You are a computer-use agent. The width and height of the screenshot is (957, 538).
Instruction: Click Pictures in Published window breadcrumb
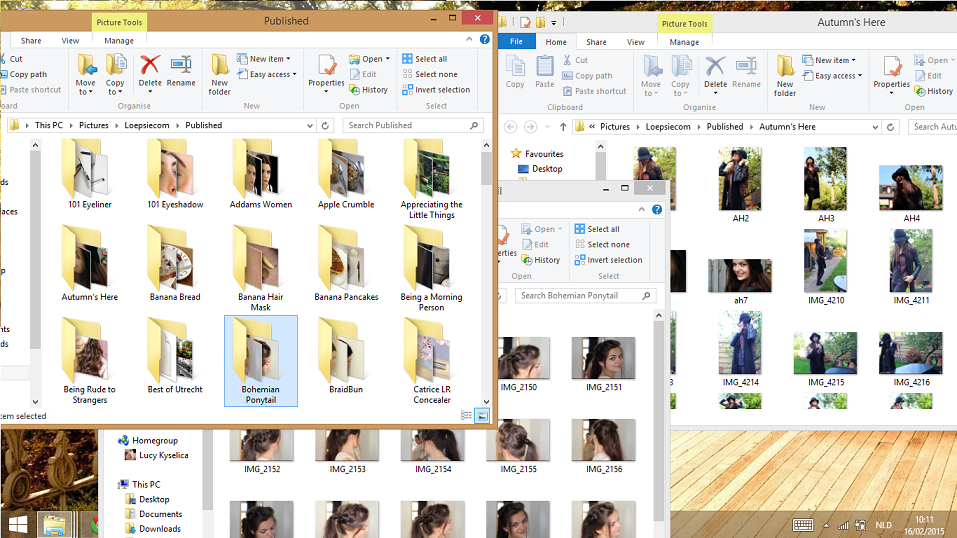94,125
